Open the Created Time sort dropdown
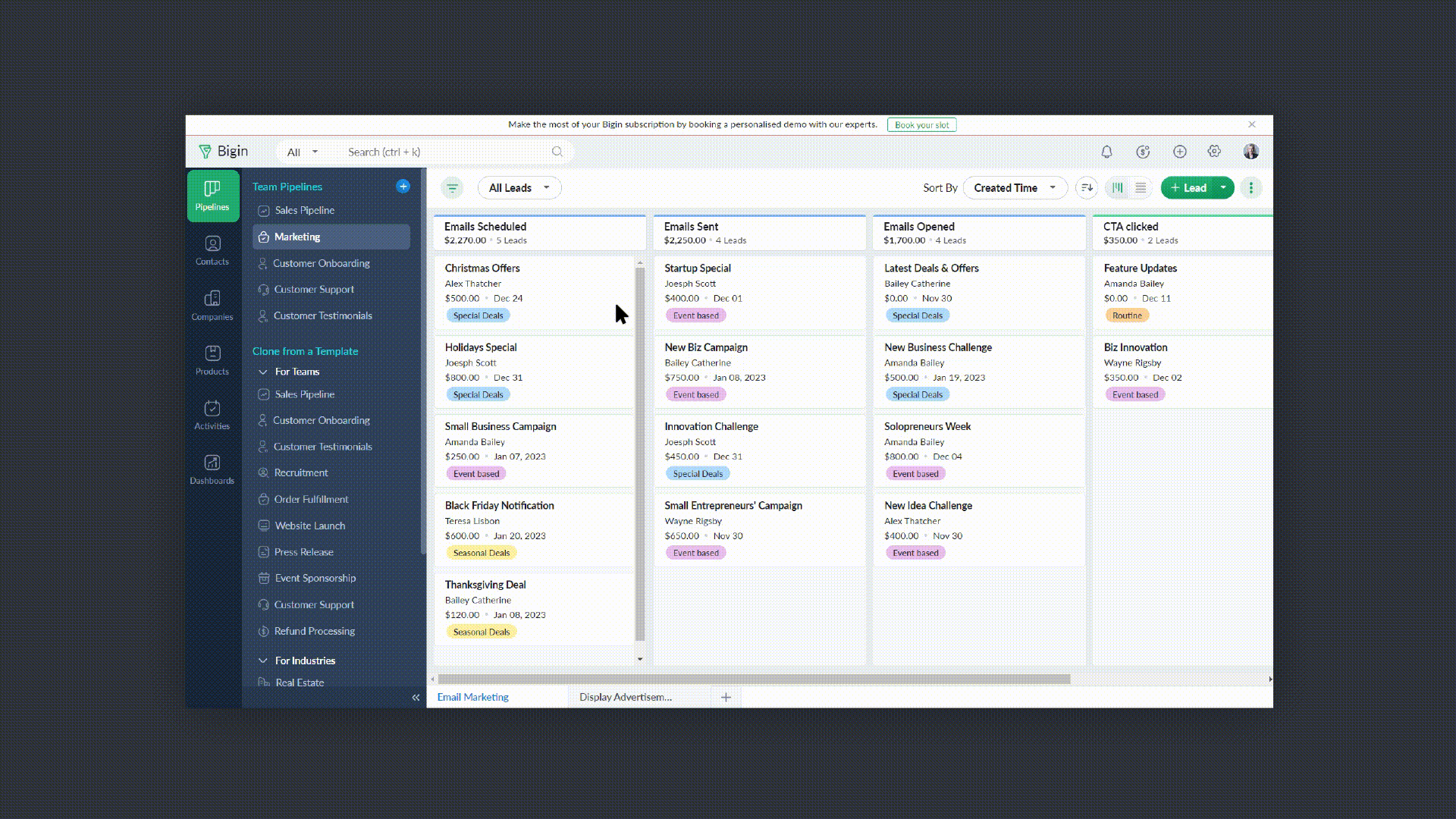The width and height of the screenshot is (1456, 819). [1014, 188]
